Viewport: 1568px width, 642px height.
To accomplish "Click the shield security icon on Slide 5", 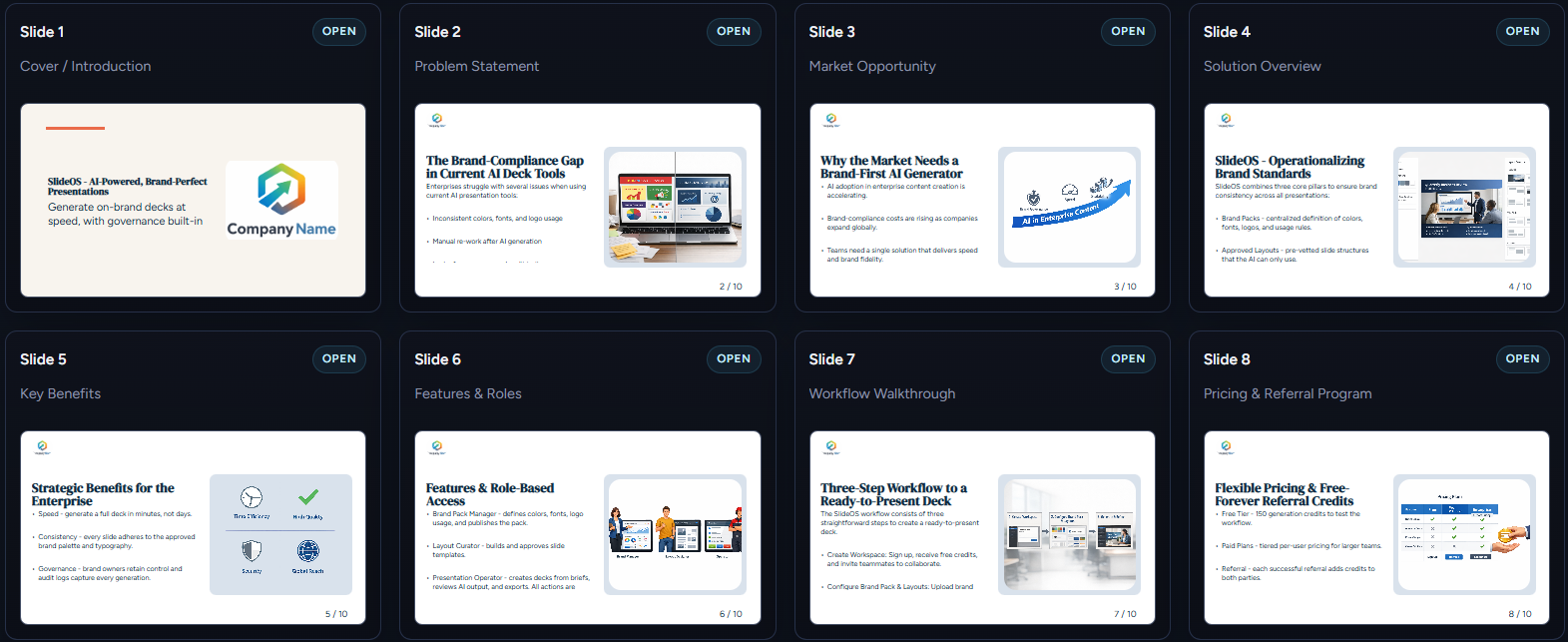I will point(252,550).
